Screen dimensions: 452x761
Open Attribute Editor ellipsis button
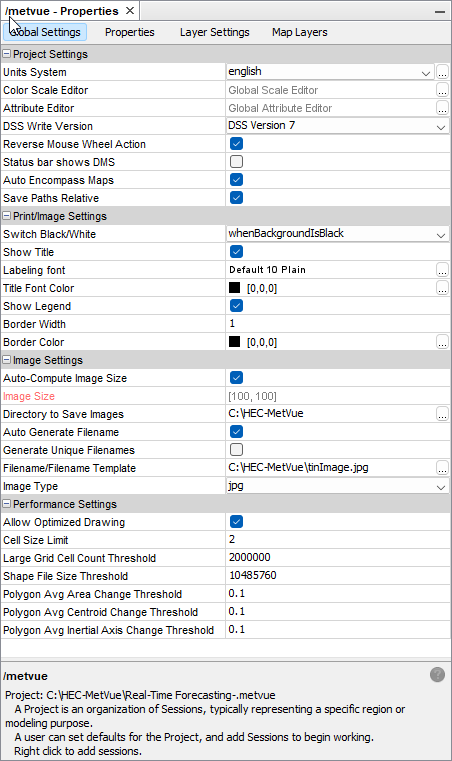(442, 108)
